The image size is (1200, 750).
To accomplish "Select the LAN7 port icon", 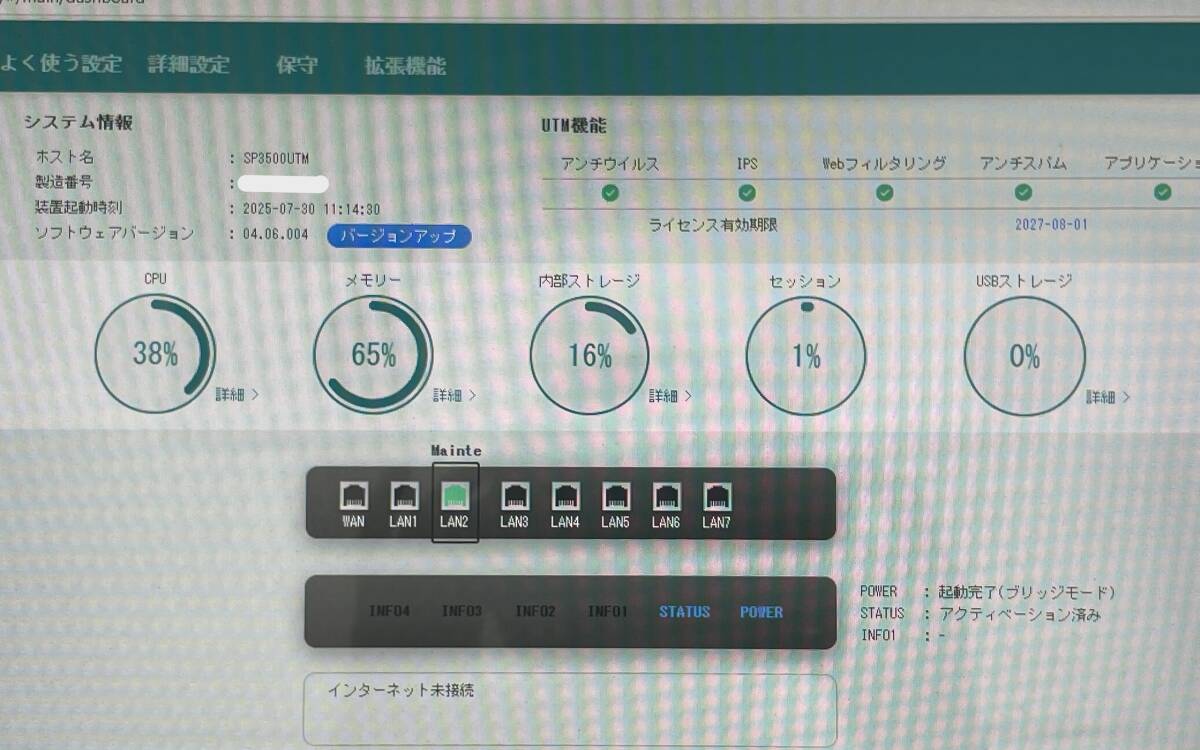I will [x=717, y=496].
